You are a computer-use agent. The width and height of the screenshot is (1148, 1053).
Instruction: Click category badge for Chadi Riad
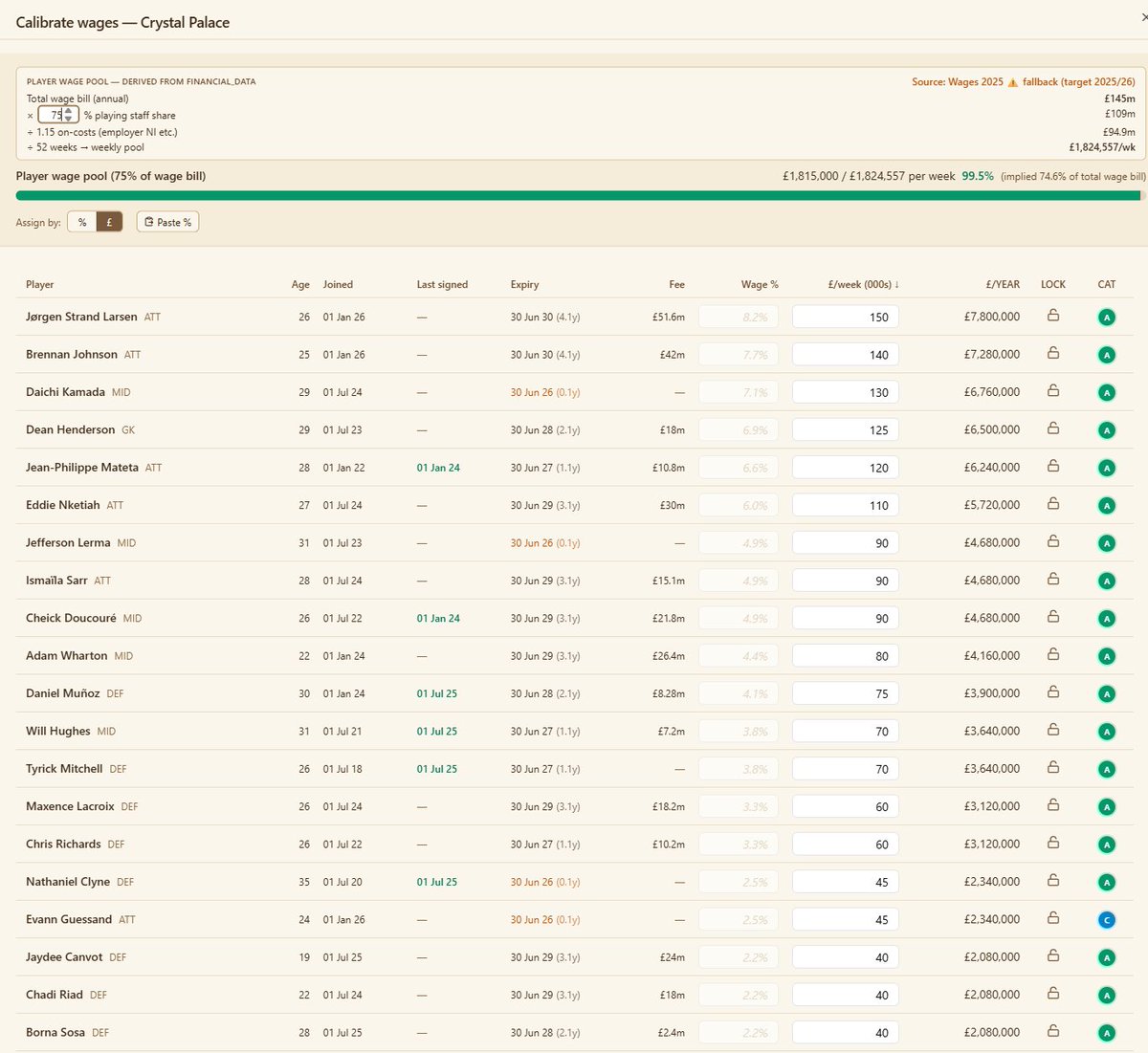tap(1107, 996)
